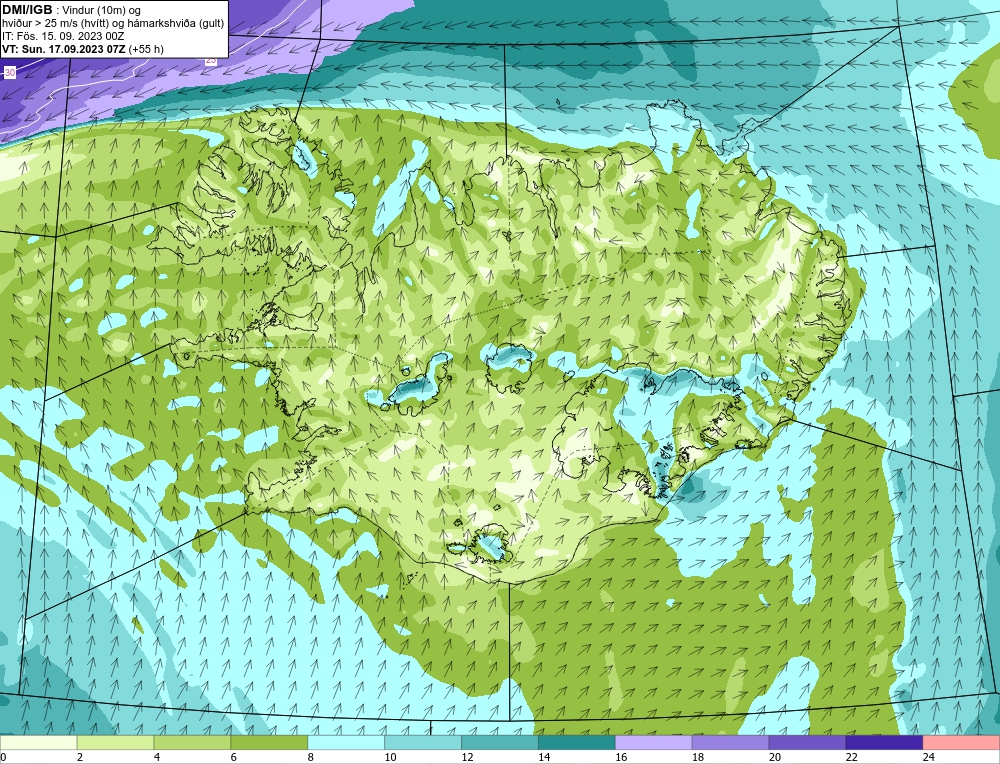Click the valid time 'VT: Sun. 17.09.2023 07Z'

point(64,49)
